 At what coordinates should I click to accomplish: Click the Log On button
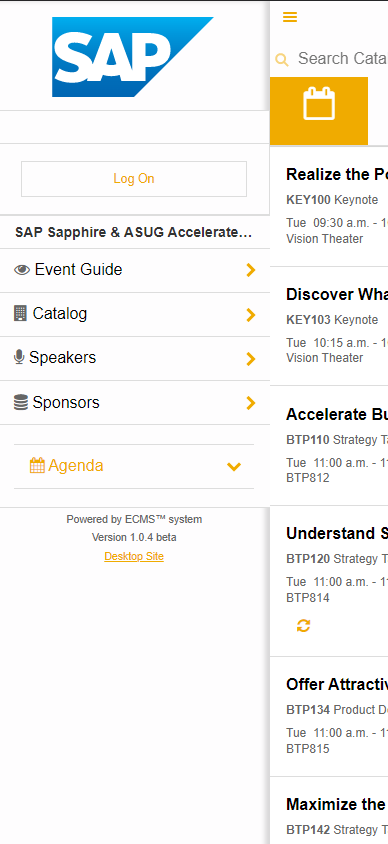[x=134, y=179]
